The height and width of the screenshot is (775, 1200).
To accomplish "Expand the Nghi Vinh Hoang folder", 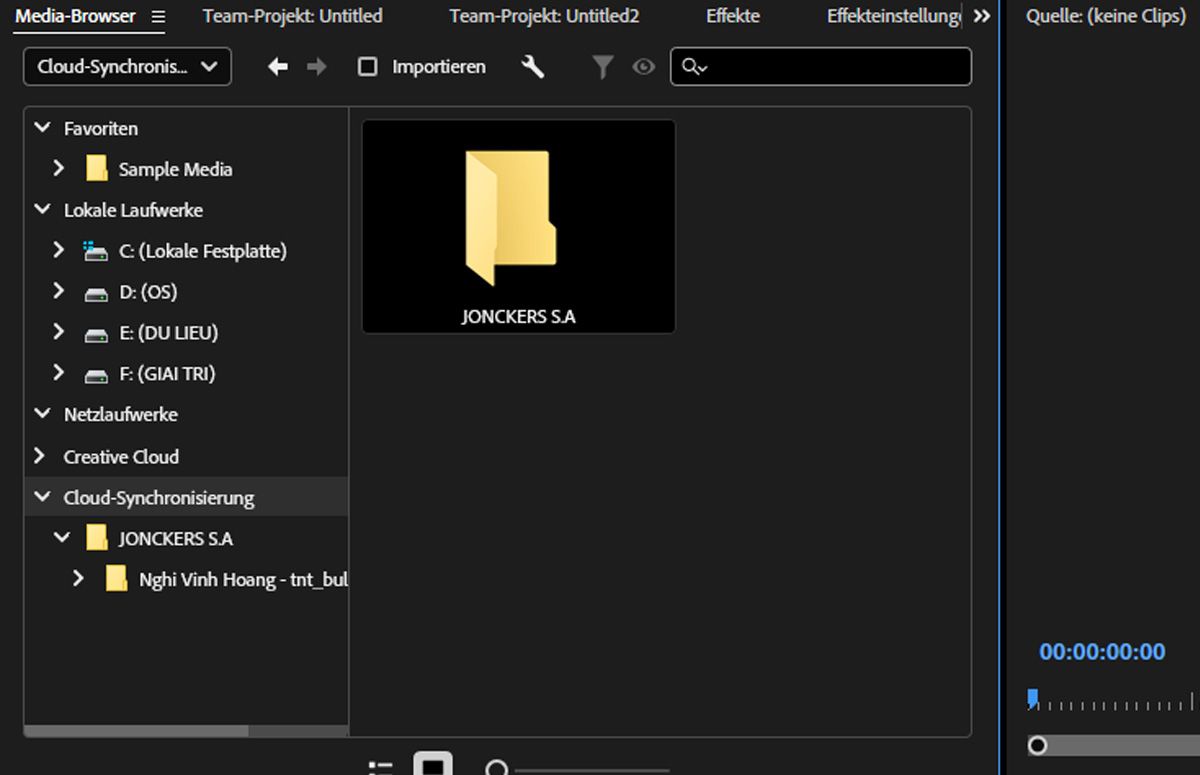I will tap(79, 578).
